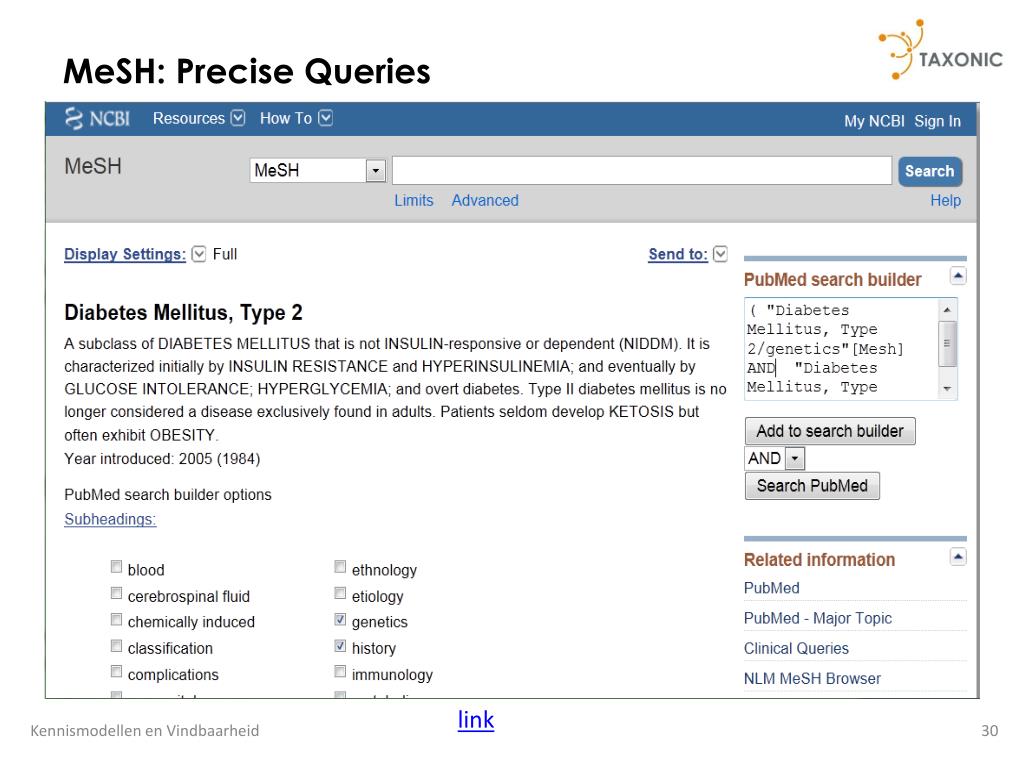1024x768 pixels.
Task: Collapse the Related information panel
Action: pos(957,557)
